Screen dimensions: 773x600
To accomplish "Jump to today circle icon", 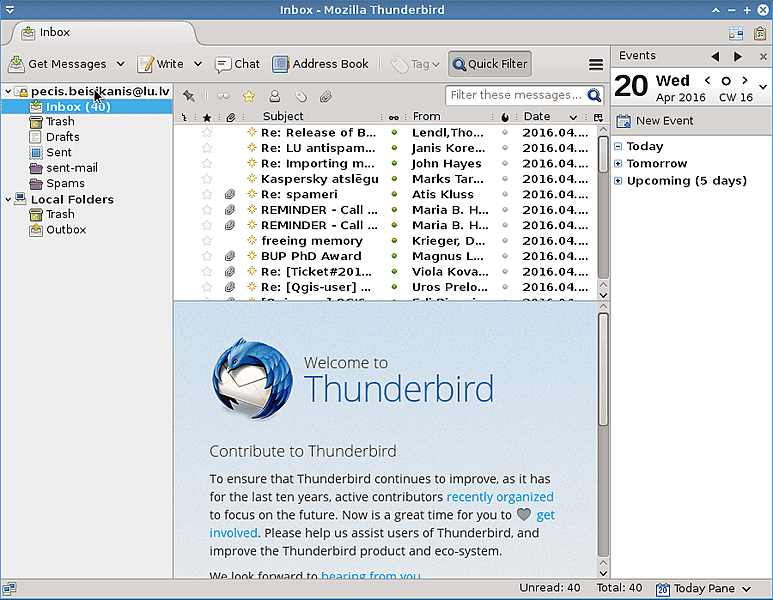I will (x=726, y=81).
